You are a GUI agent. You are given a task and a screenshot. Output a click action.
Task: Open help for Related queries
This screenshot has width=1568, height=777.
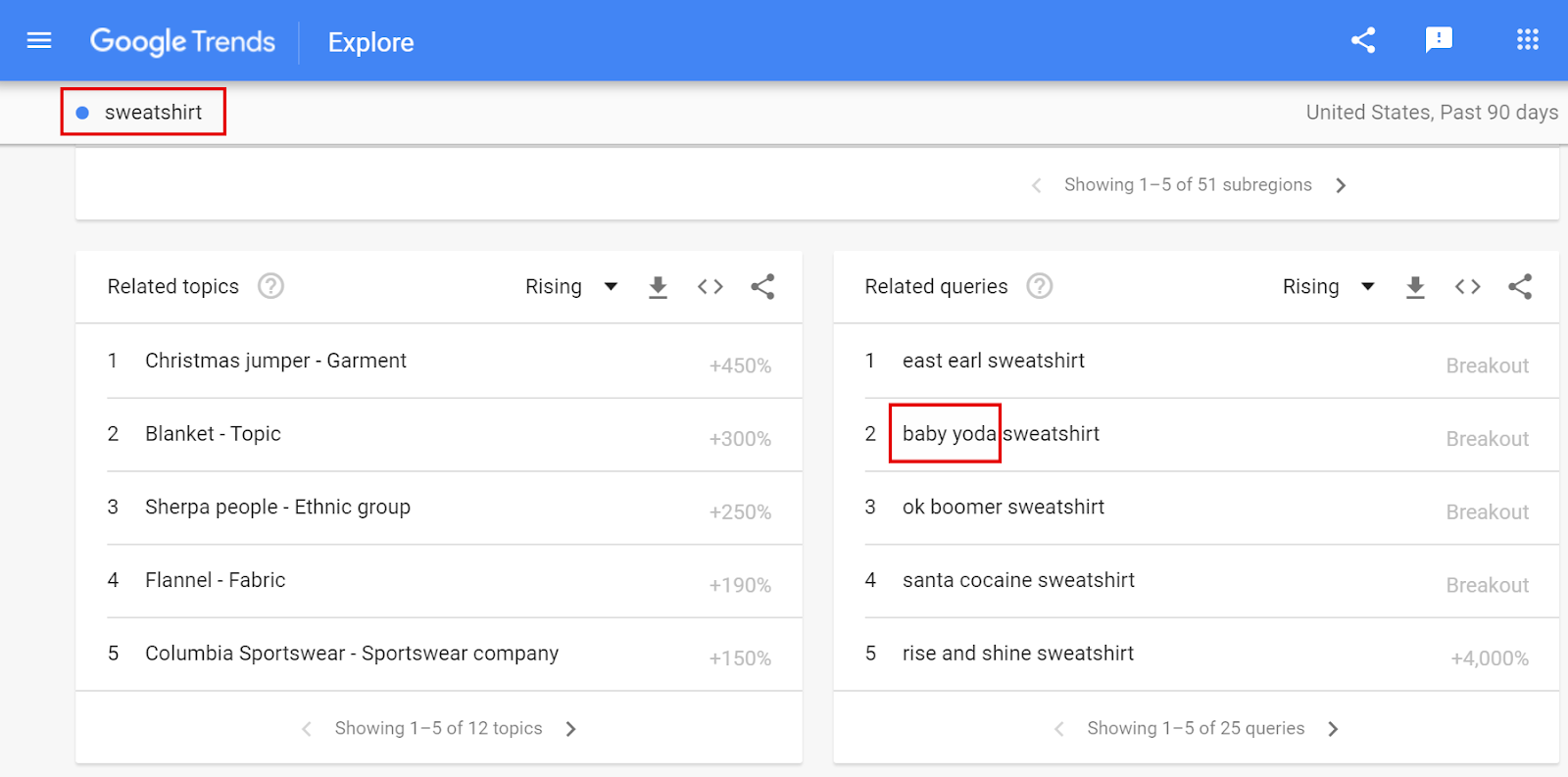tap(1040, 286)
